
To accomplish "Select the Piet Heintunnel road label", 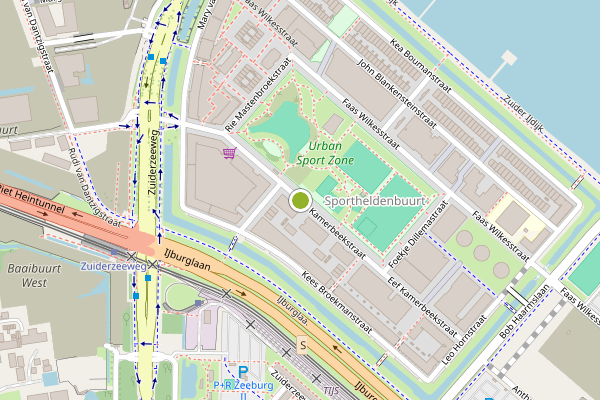I will click(x=31, y=198).
